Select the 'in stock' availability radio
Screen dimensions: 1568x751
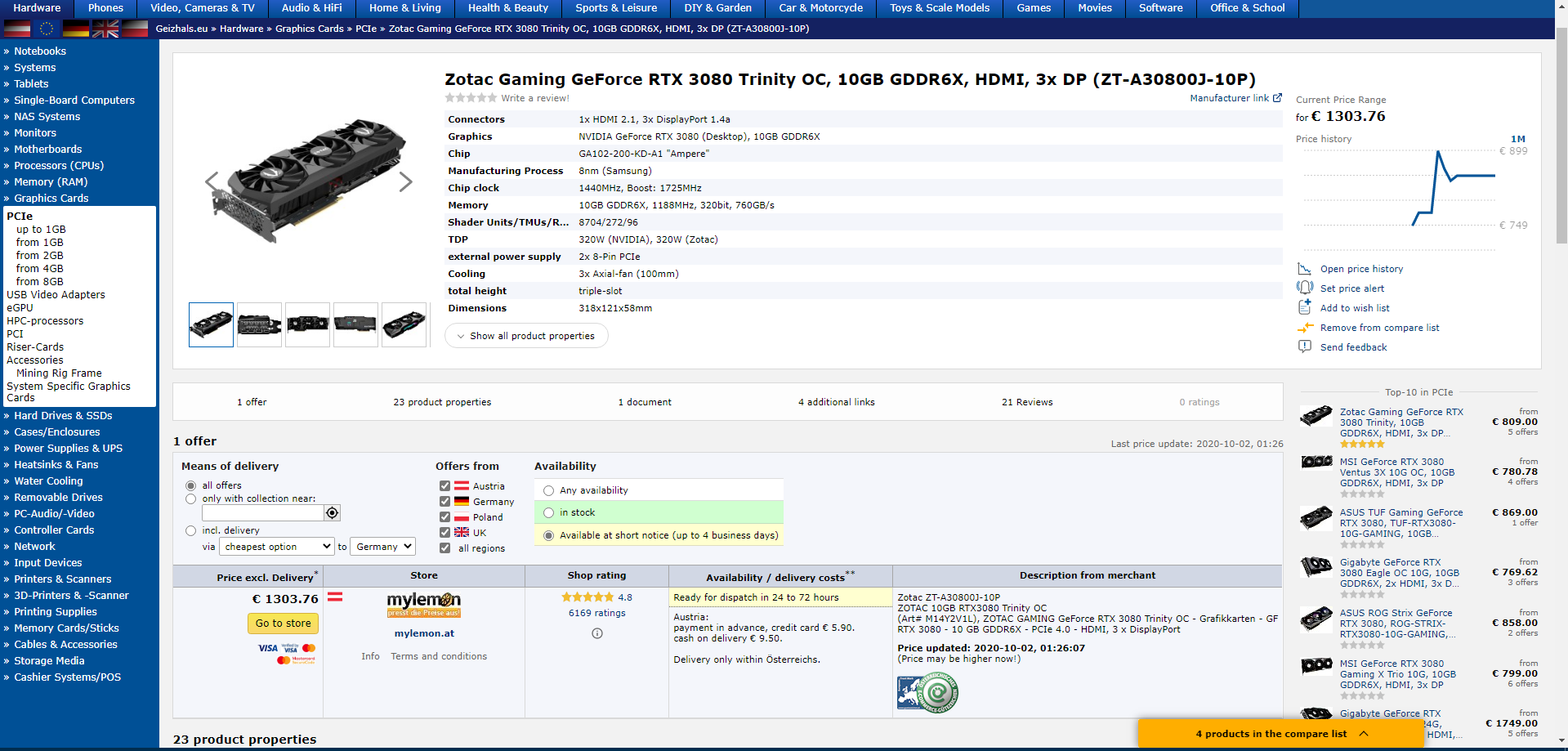[548, 512]
